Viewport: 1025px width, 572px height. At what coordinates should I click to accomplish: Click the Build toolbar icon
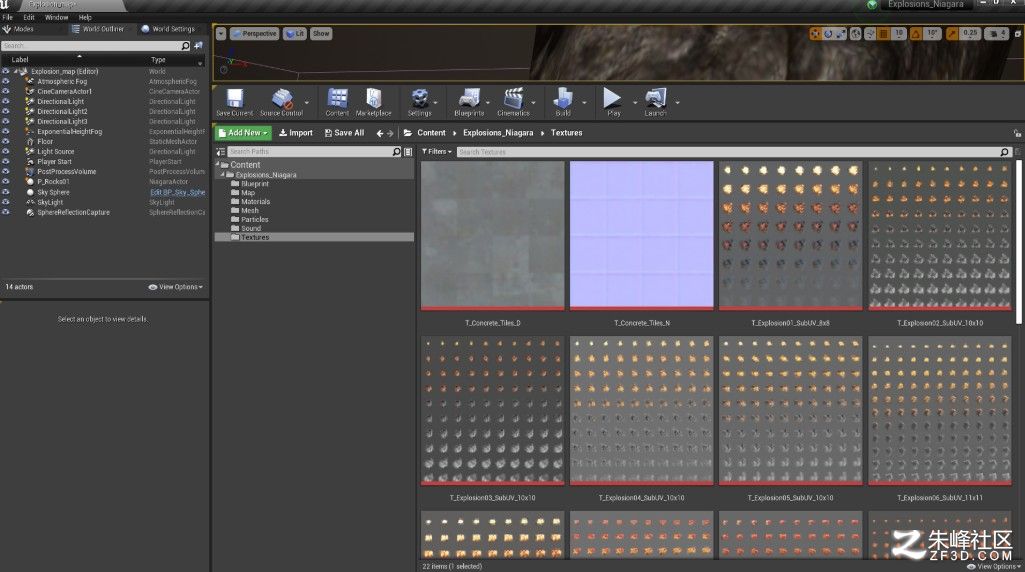pyautogui.click(x=563, y=99)
